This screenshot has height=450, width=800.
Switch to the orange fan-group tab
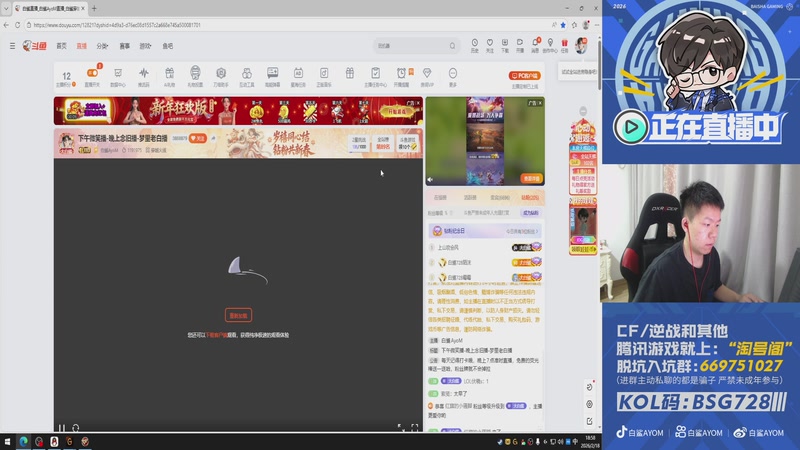(x=530, y=197)
